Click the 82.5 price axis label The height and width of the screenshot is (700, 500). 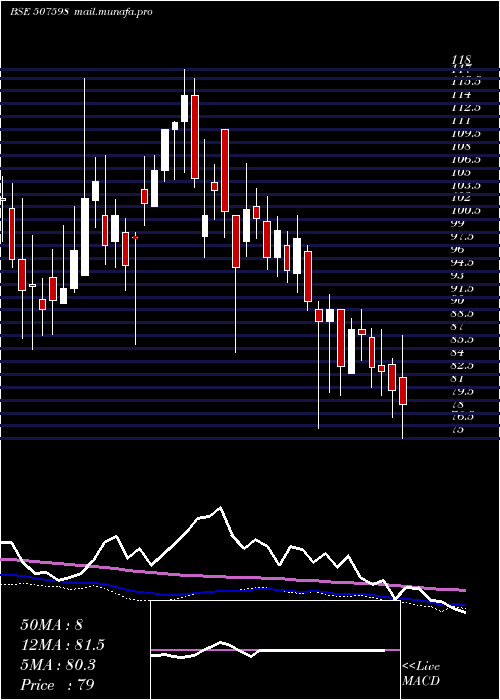463,366
